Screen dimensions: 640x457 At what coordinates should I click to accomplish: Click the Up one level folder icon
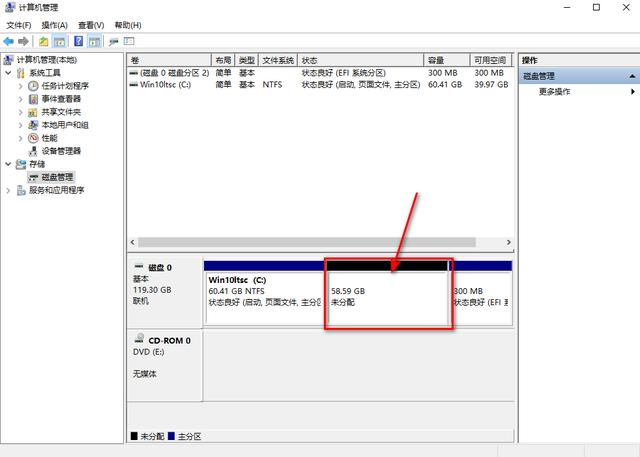(x=44, y=41)
